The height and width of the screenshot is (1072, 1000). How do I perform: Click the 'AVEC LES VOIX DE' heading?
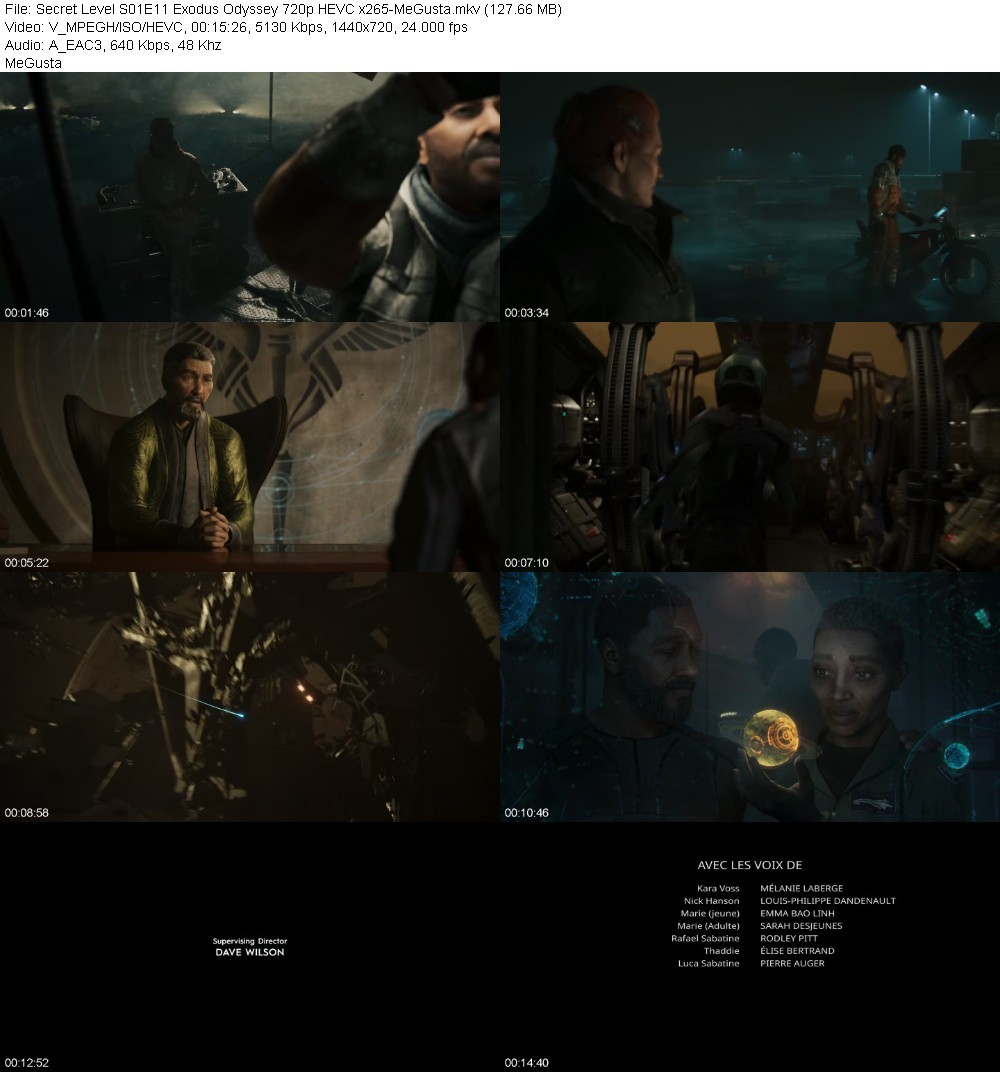coord(749,865)
